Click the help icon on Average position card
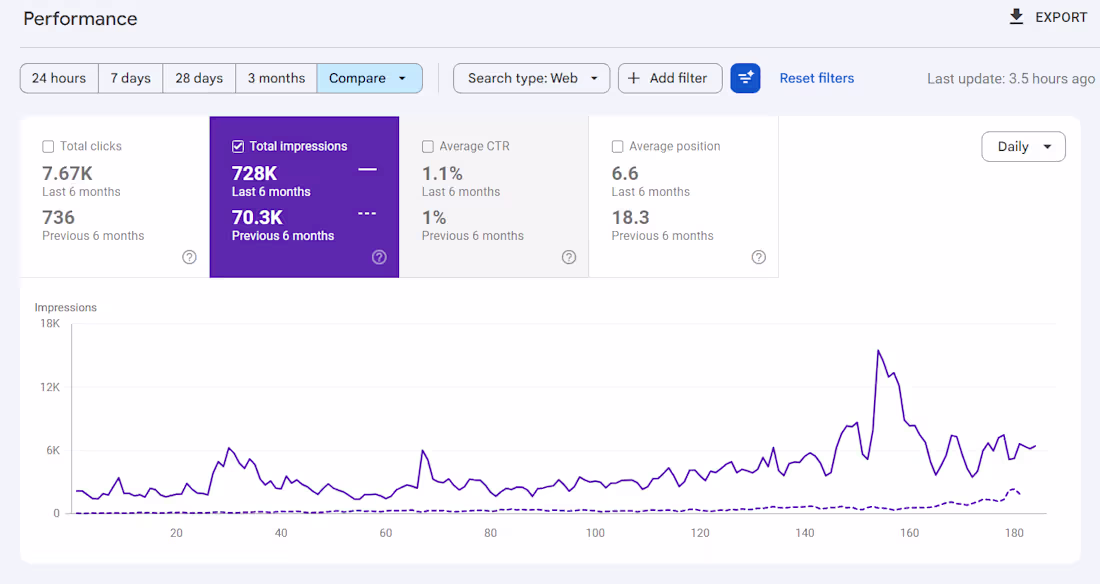 click(758, 257)
